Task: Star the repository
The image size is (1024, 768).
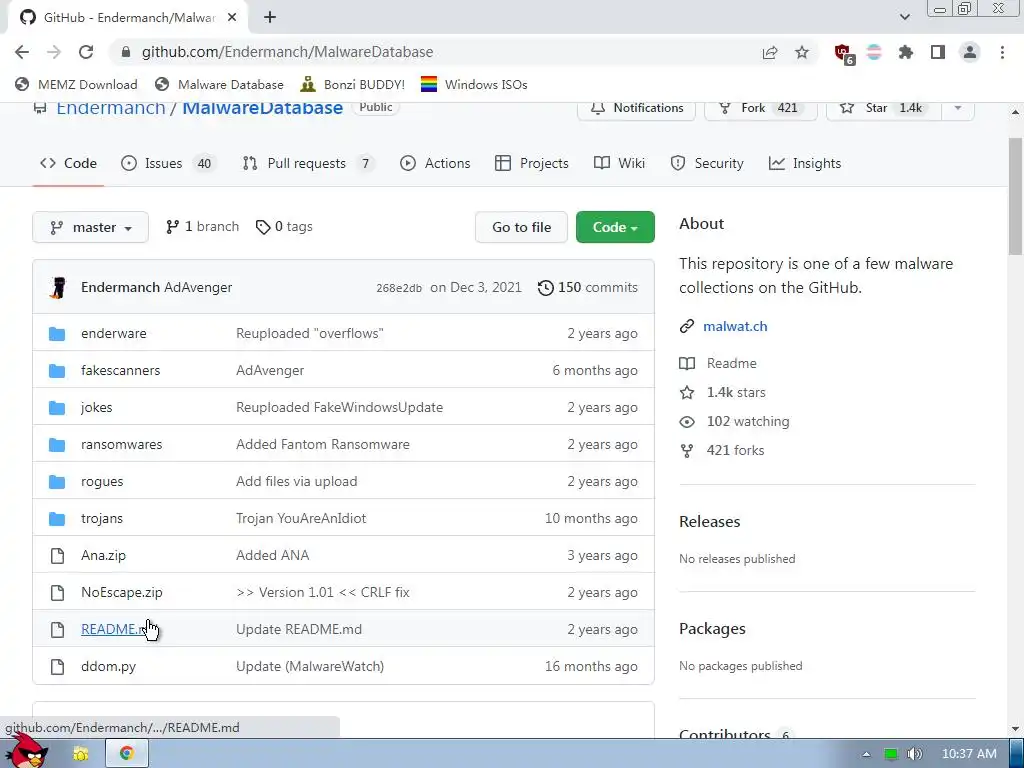Action: coord(884,110)
